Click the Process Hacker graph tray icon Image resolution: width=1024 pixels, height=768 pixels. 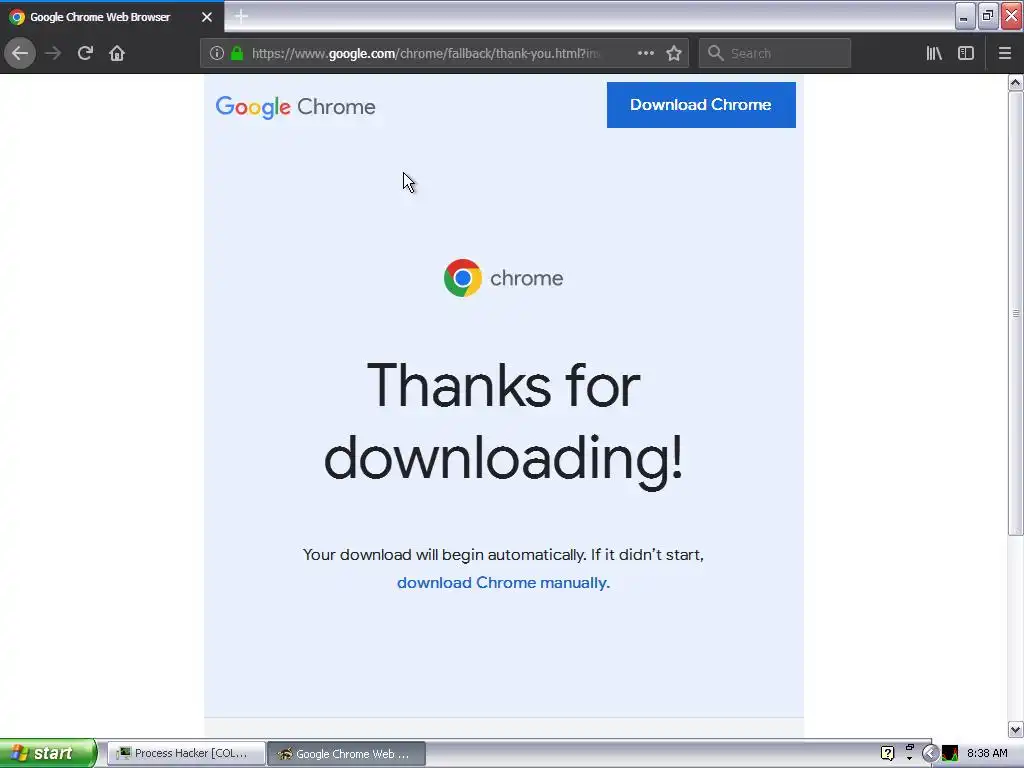pyautogui.click(x=950, y=754)
